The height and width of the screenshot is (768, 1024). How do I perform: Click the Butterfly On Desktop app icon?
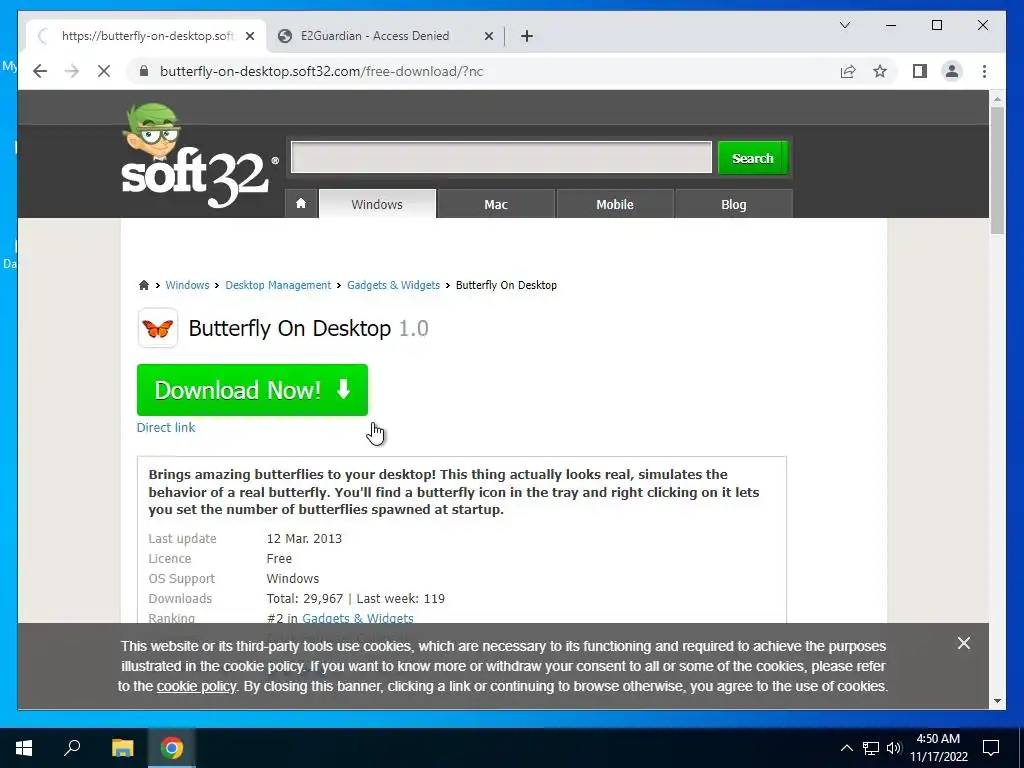tap(157, 328)
